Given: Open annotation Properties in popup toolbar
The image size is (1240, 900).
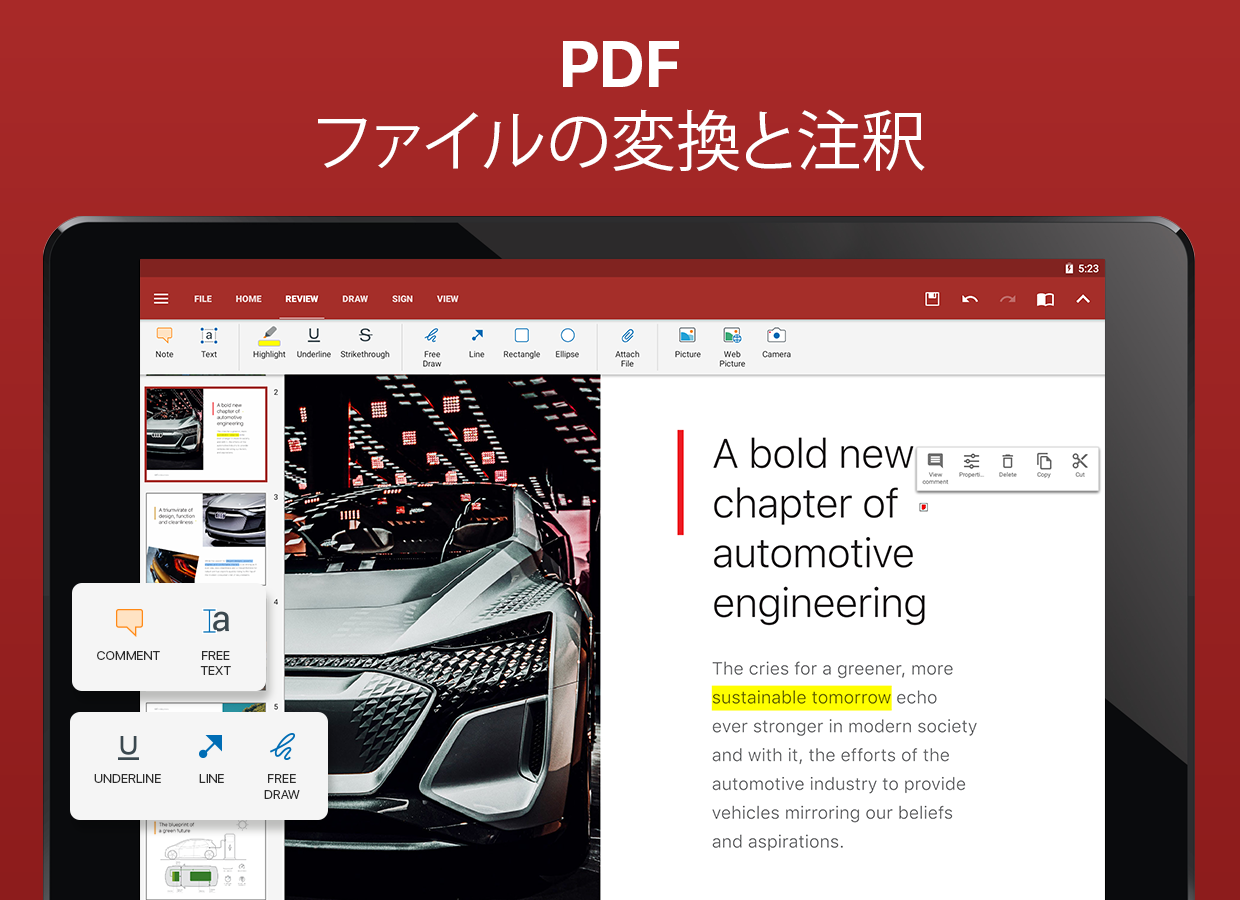Looking at the screenshot, I should [x=971, y=466].
